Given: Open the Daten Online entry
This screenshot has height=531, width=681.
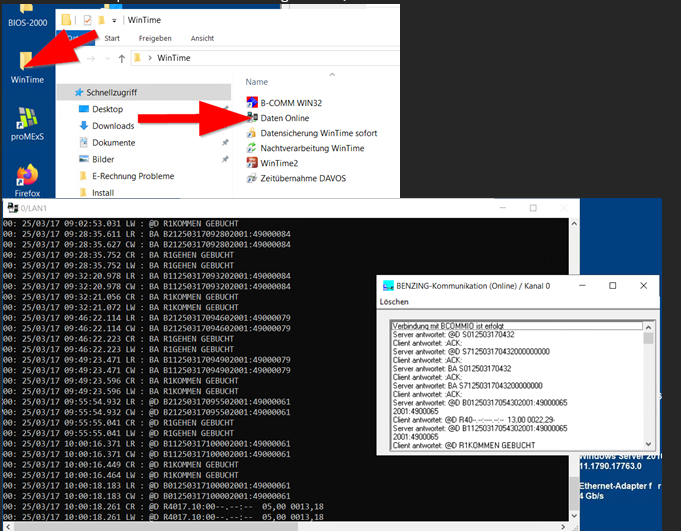Looking at the screenshot, I should point(284,118).
